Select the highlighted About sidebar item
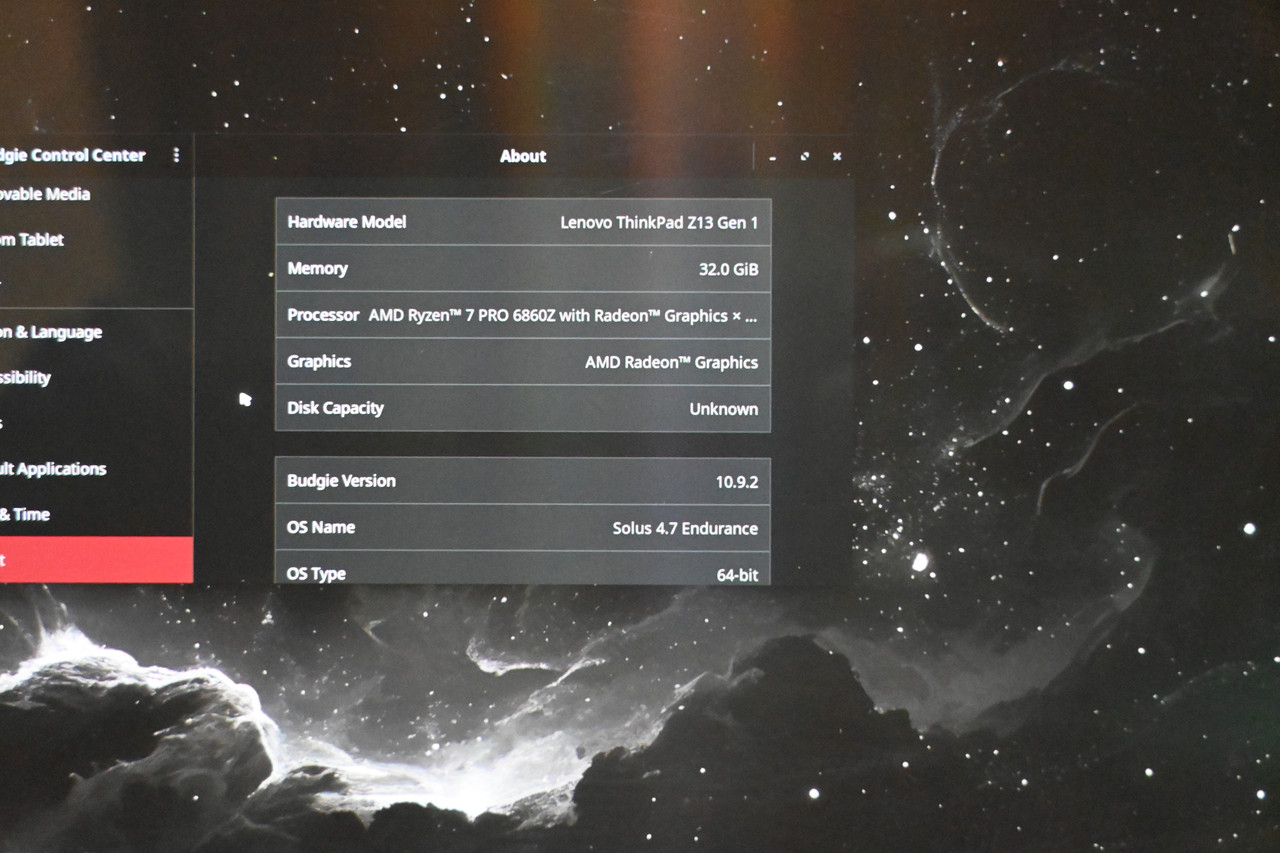Screen dimensions: 1280x853 (96, 560)
